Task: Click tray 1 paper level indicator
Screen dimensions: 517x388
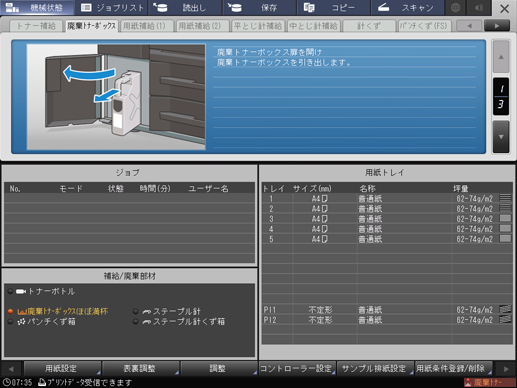Action: 505,198
